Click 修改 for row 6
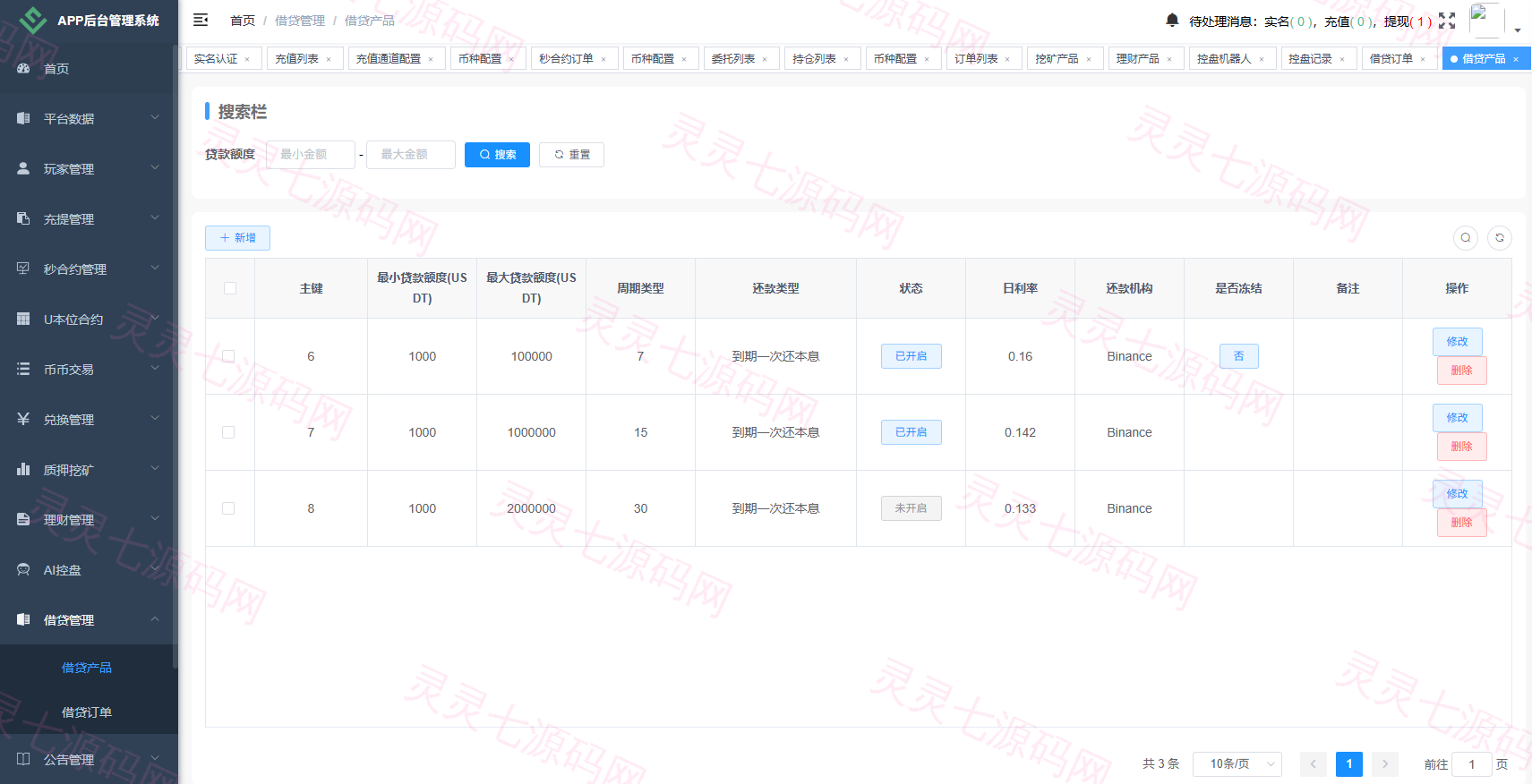 click(1458, 342)
